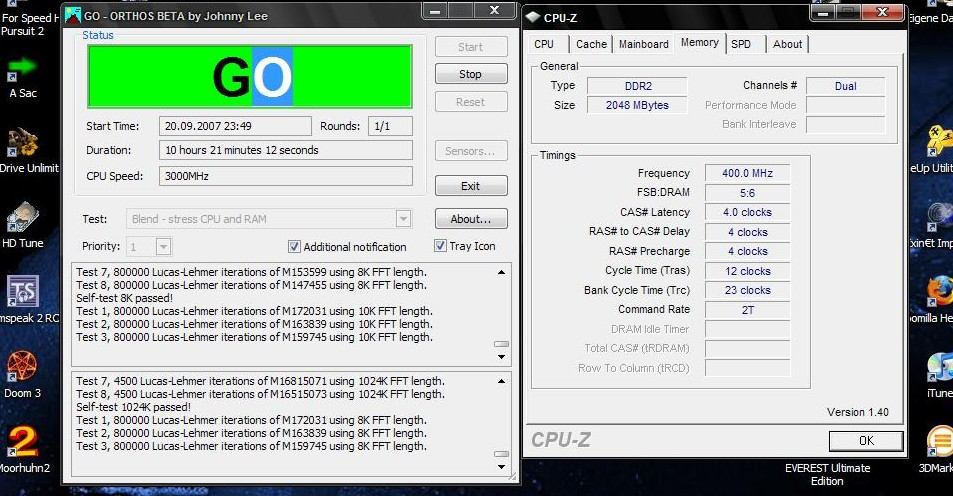Click the Size '2048 MBytes' value
953x496 pixels.
point(637,105)
